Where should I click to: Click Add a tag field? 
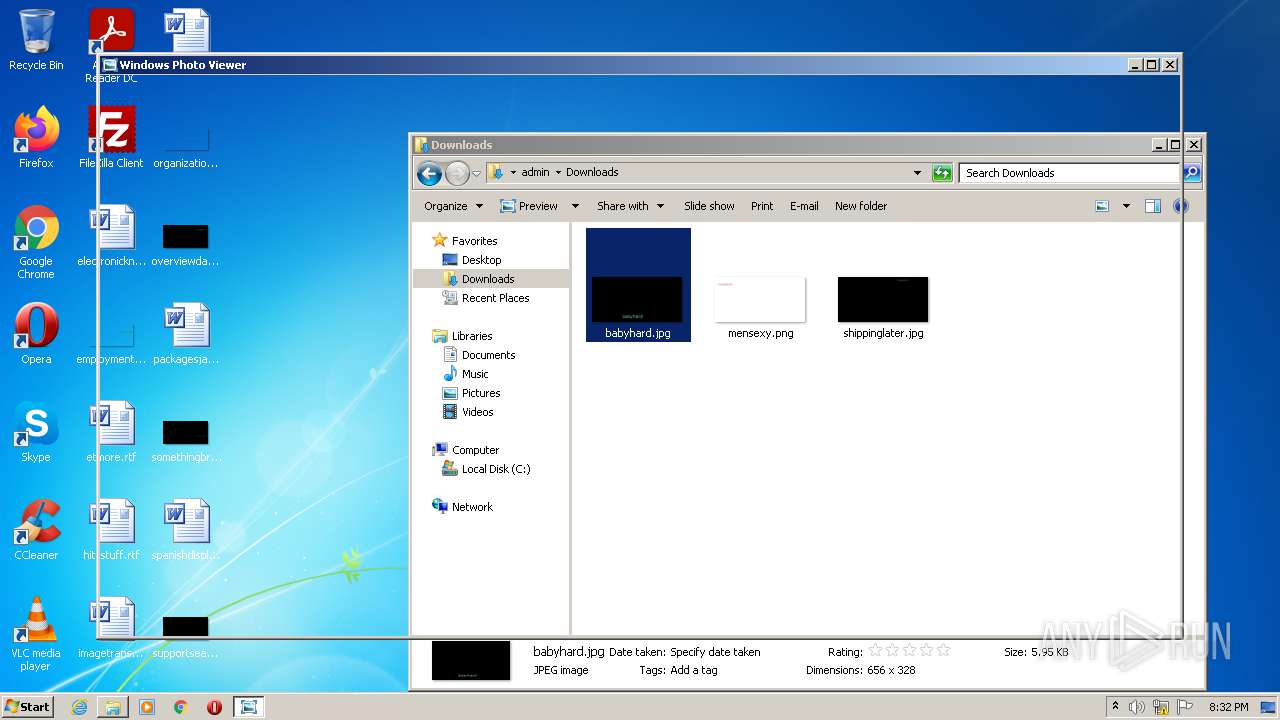click(x=693, y=670)
